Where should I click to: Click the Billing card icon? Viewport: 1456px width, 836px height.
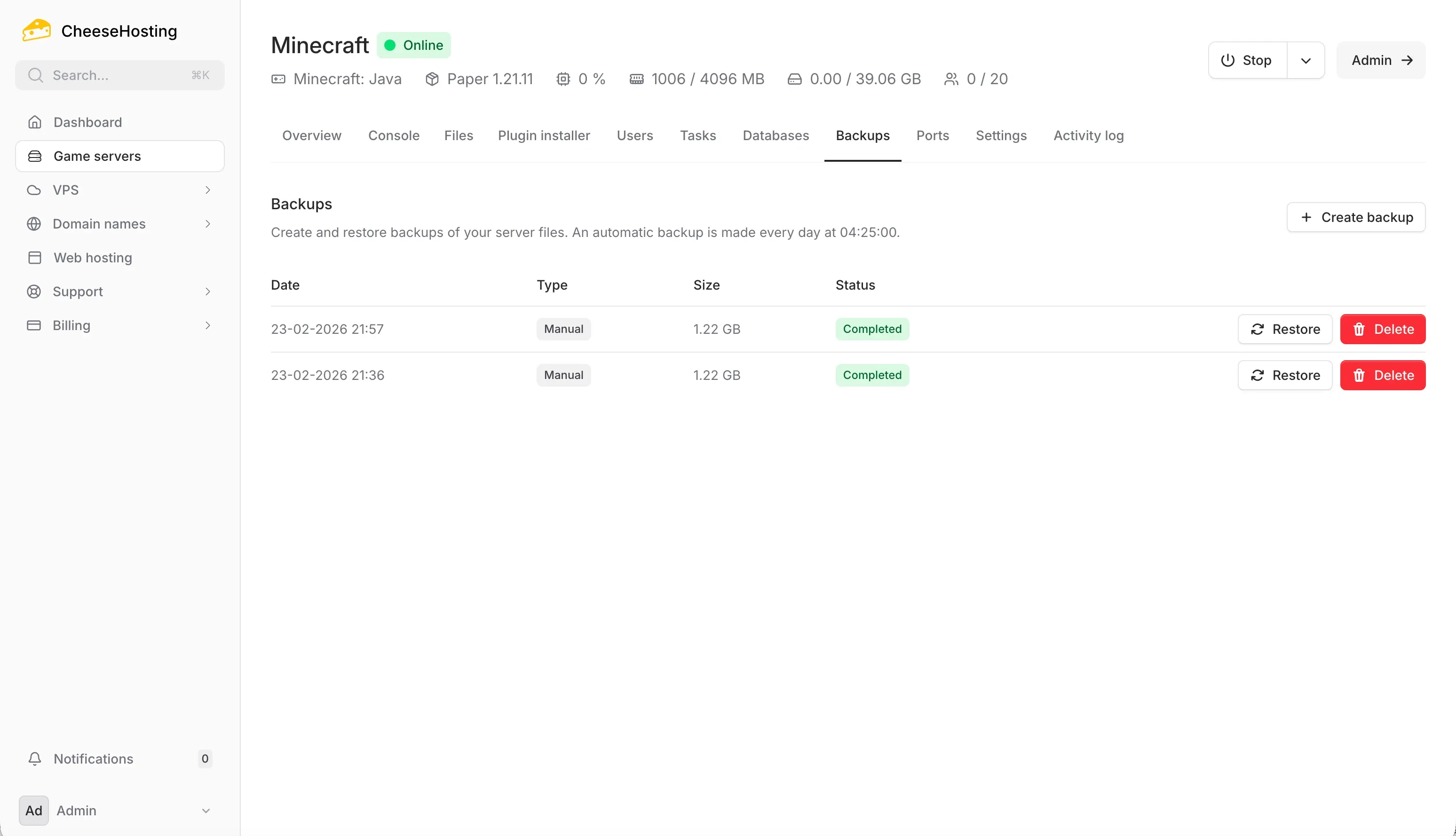[x=34, y=325]
